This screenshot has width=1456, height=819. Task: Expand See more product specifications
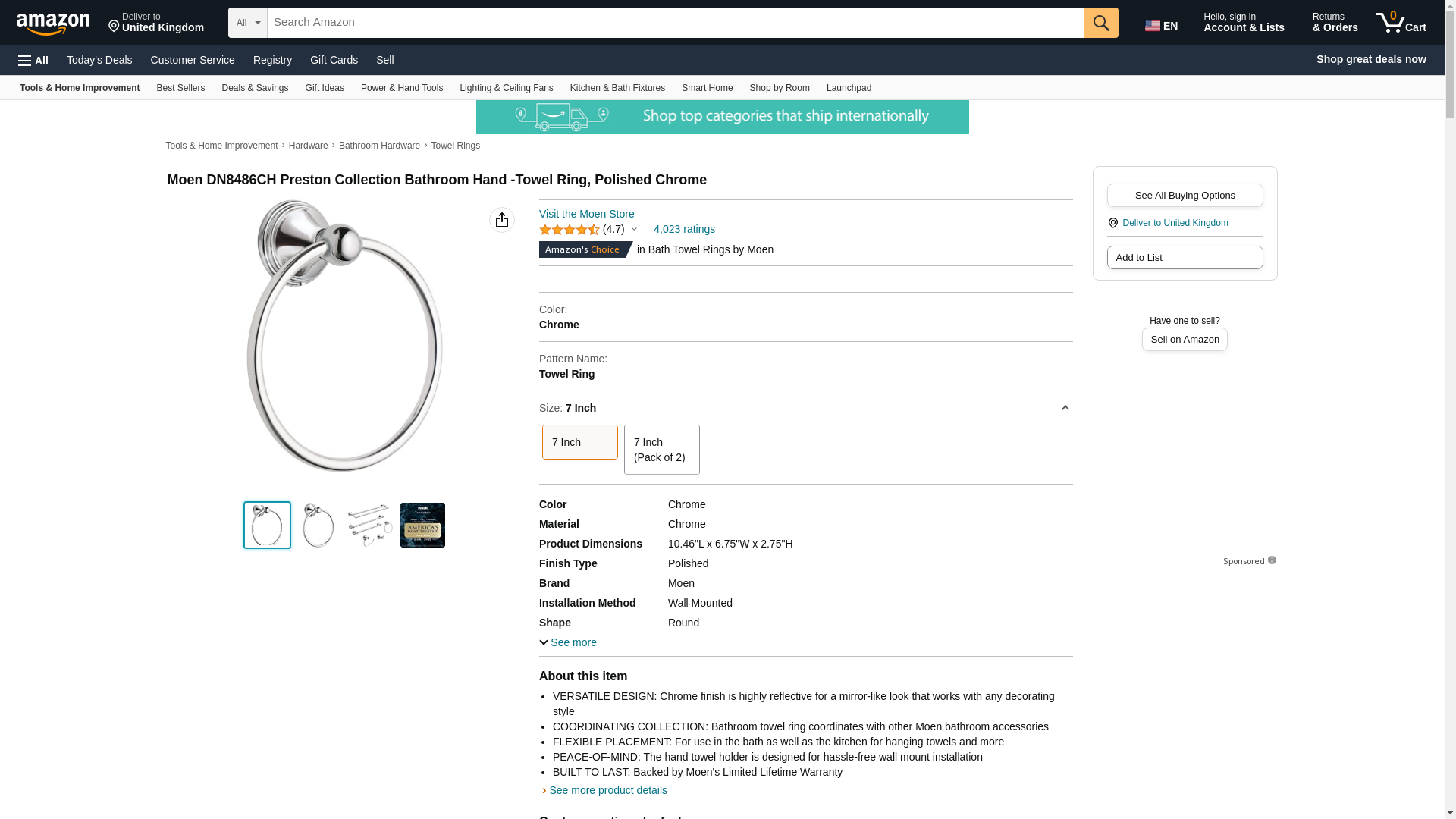pos(568,642)
